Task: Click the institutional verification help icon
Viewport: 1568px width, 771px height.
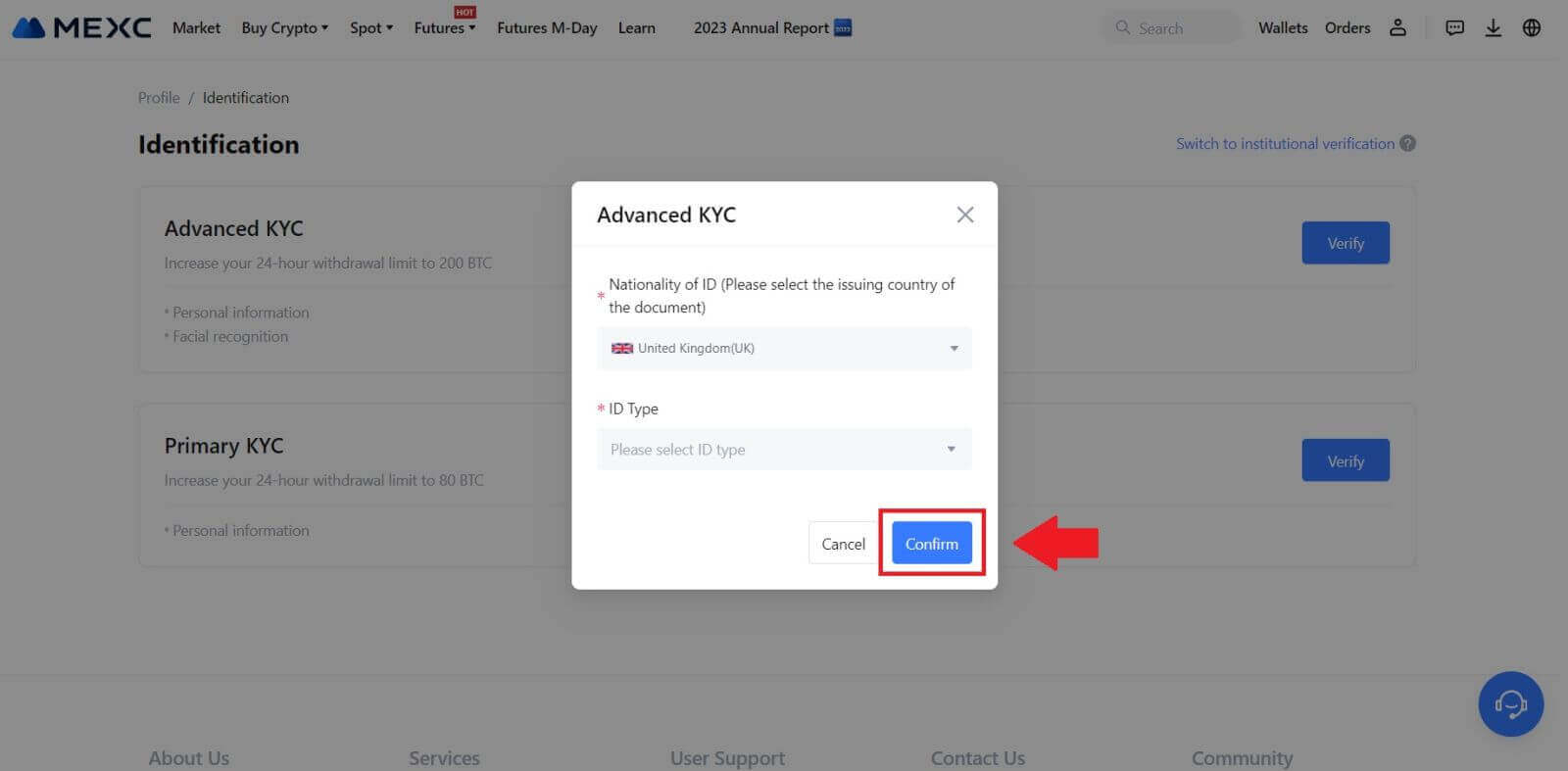Action: 1407,143
